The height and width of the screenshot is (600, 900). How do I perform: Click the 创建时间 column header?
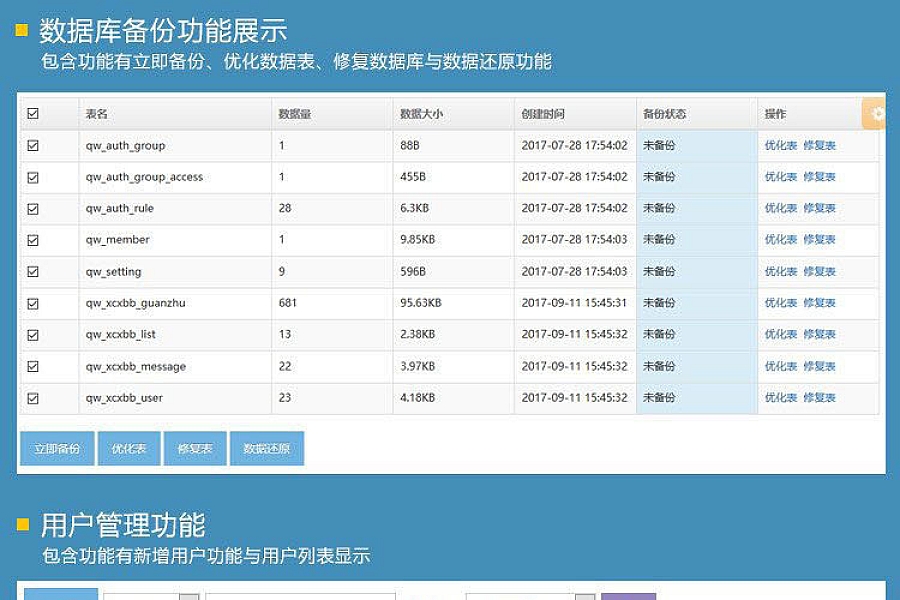coord(543,115)
